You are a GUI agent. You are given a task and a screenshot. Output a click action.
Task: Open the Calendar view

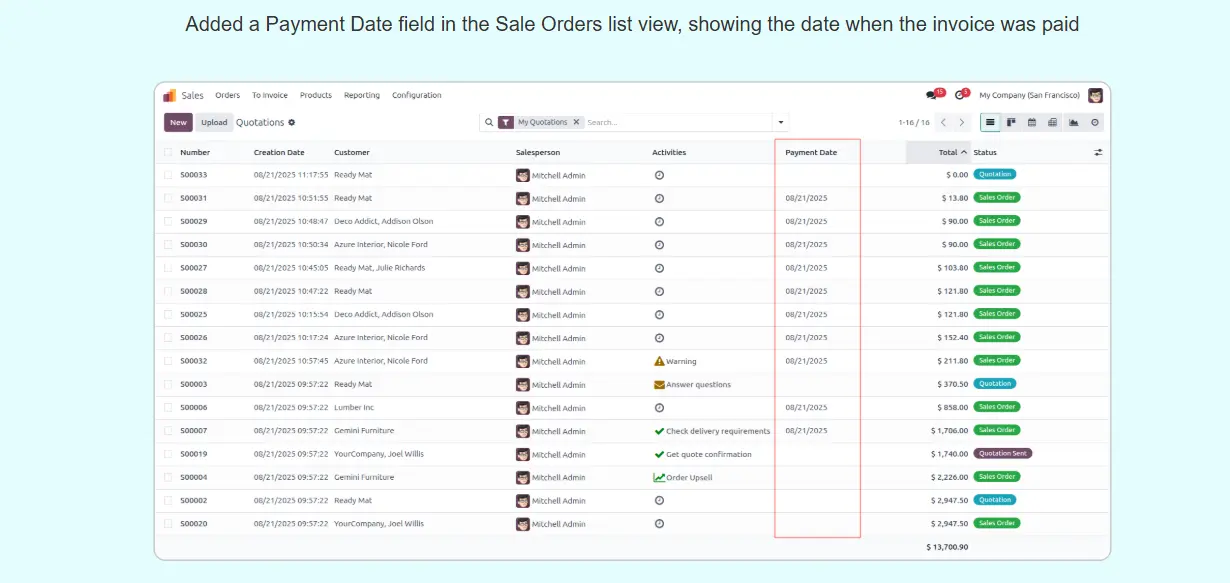tap(1032, 123)
